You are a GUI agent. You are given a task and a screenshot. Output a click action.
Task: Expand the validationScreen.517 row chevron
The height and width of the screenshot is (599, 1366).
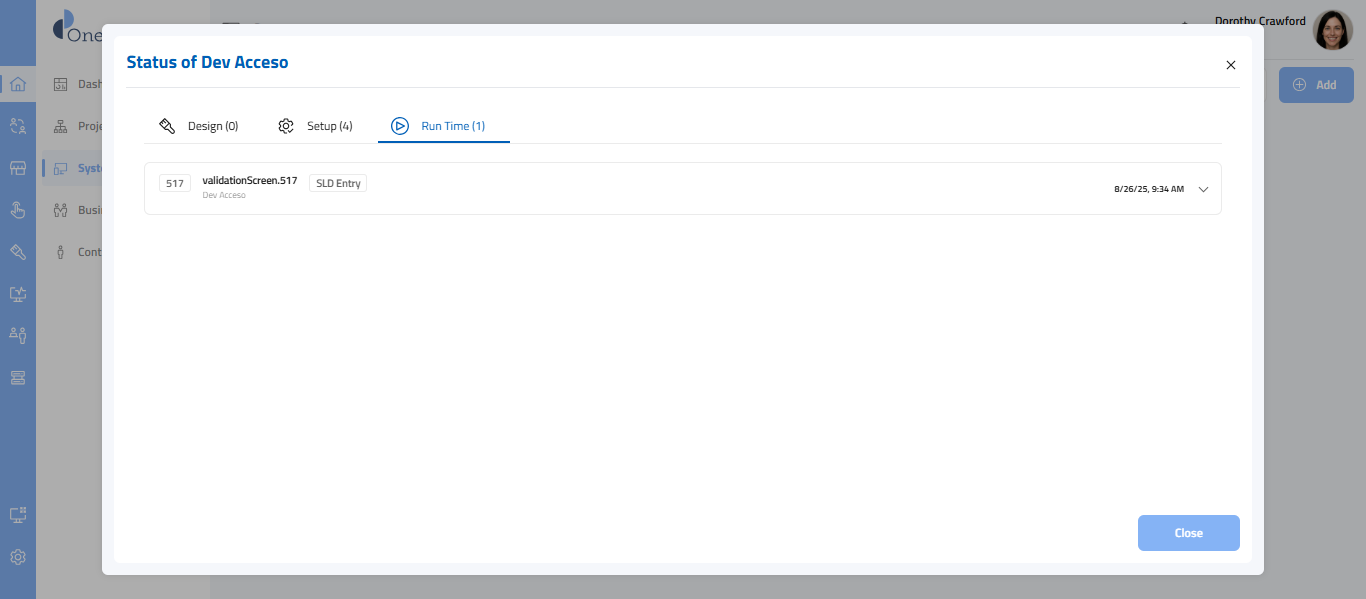1203,189
